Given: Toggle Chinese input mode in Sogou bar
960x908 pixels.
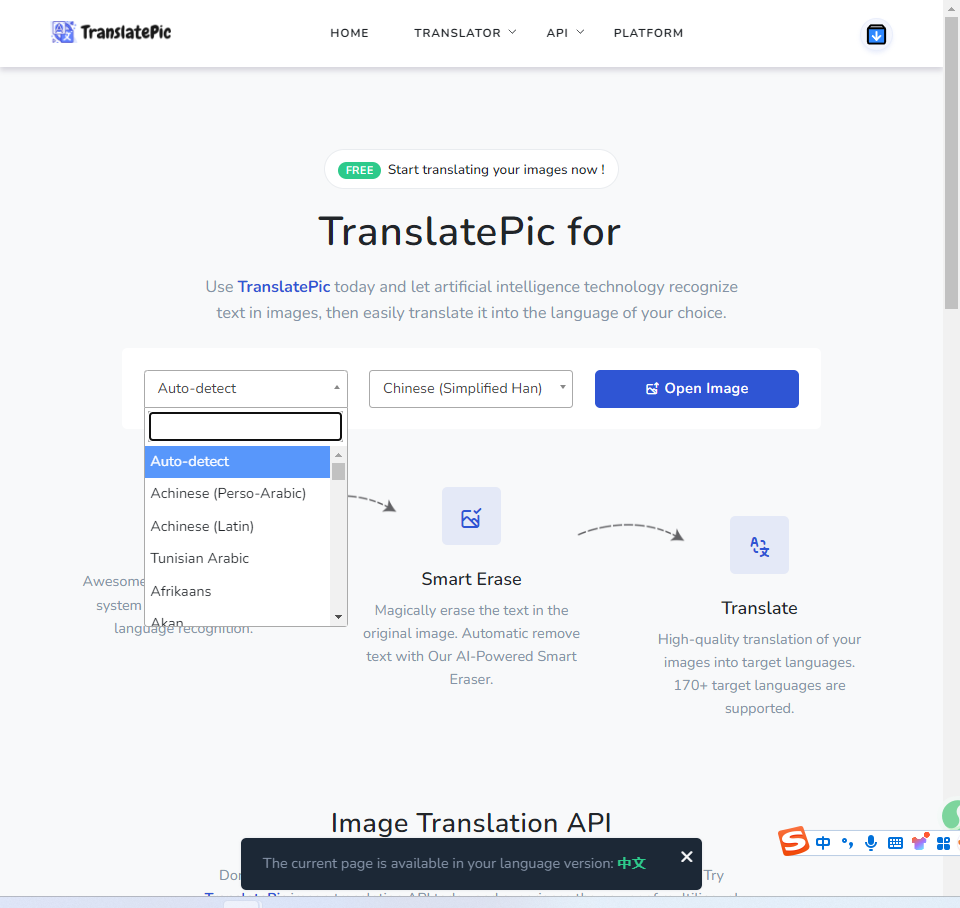Looking at the screenshot, I should click(x=823, y=843).
